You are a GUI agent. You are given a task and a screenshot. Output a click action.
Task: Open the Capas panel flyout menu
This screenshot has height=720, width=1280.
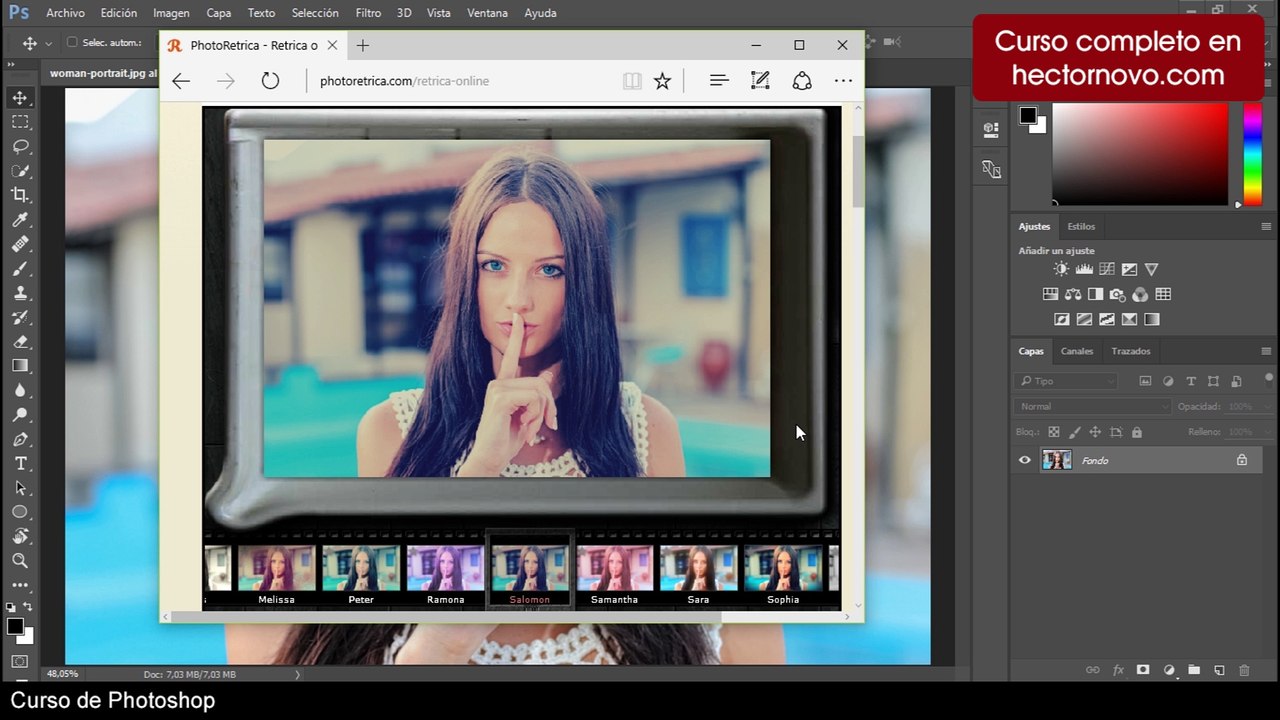click(1266, 351)
